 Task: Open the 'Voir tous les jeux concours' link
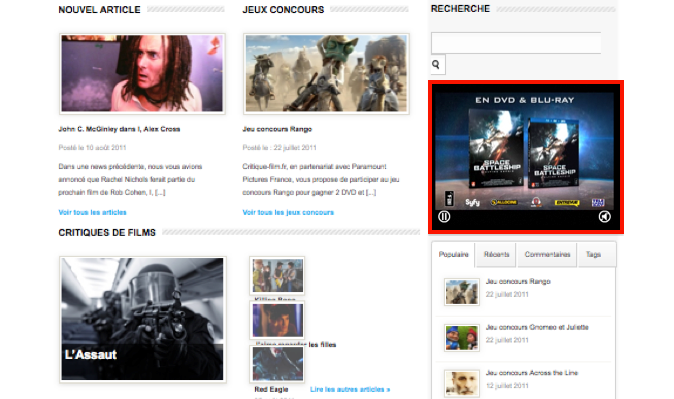(x=288, y=212)
